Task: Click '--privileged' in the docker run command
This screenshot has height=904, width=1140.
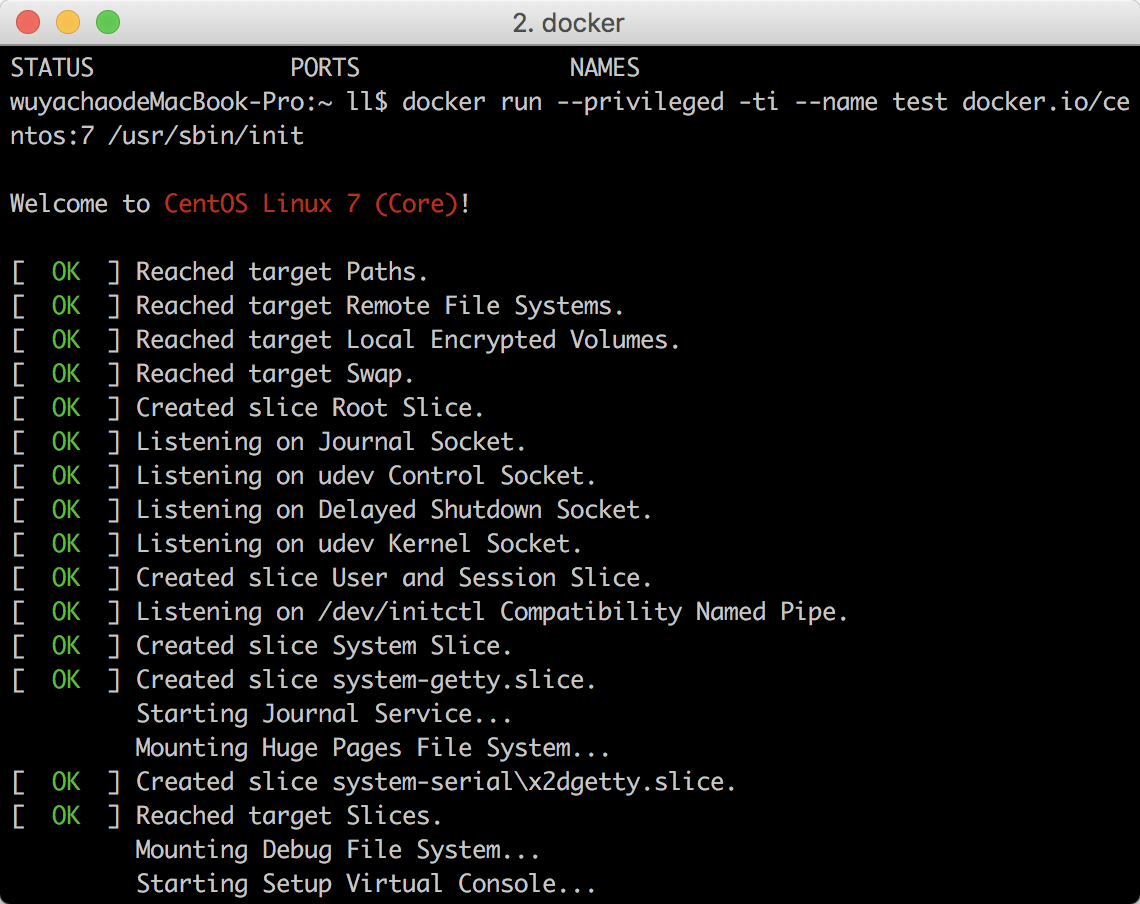Action: tap(641, 103)
